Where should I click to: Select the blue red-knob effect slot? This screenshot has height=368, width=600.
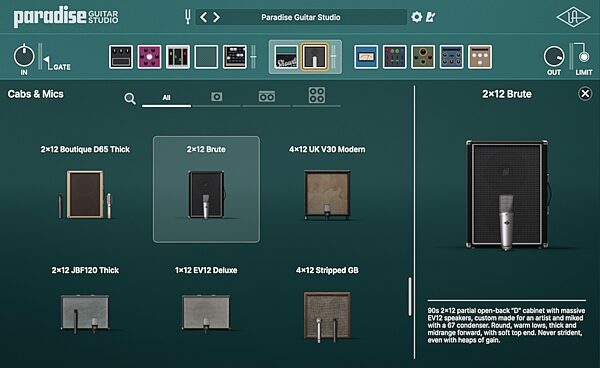[x=452, y=57]
